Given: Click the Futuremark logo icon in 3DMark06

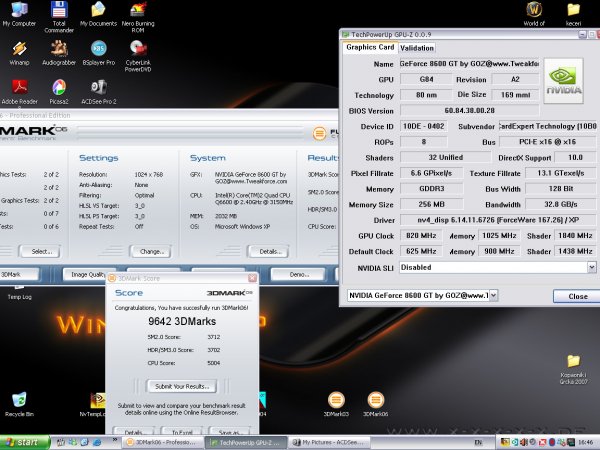Looking at the screenshot, I should coord(319,133).
